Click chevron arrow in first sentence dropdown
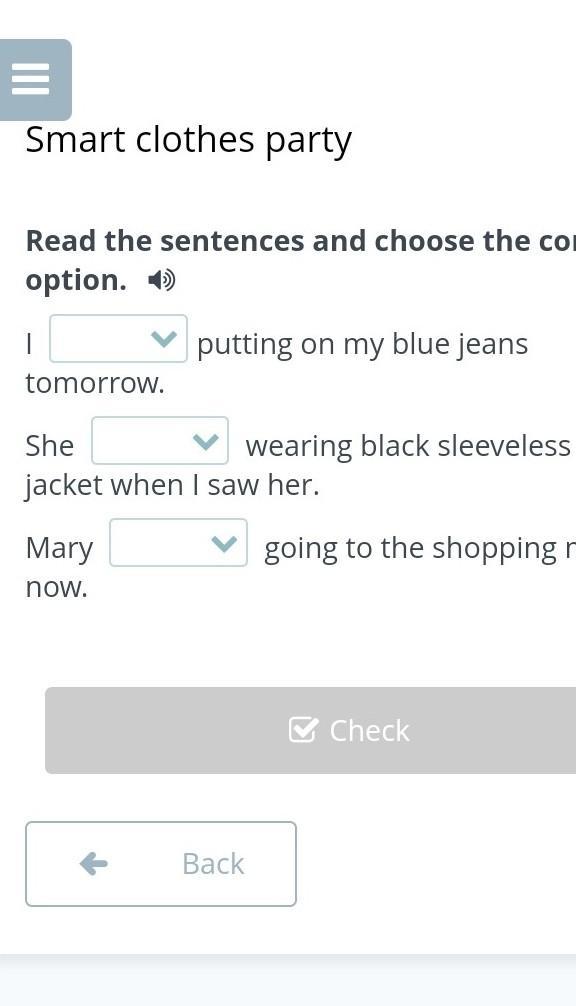Viewport: 576px width, 1006px height. tap(163, 338)
